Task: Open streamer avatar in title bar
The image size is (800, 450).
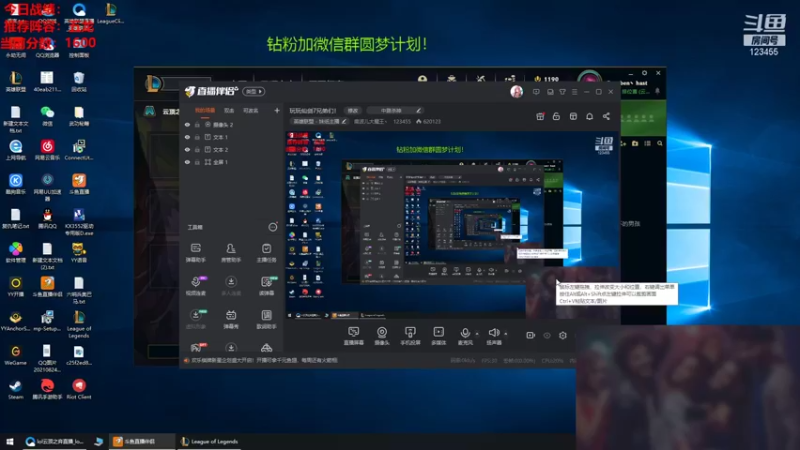Action: 516,91
